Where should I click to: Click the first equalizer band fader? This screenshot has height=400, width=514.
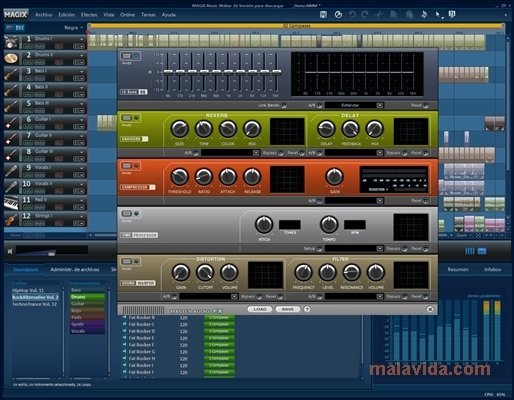pyautogui.click(x=168, y=72)
